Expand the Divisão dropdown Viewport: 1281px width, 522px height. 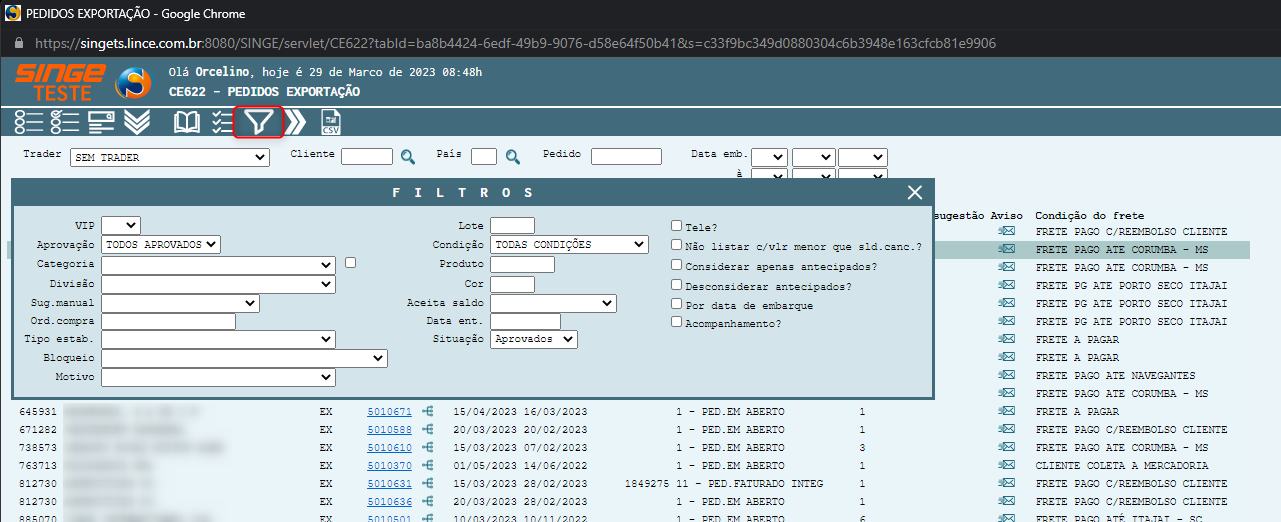click(x=218, y=284)
